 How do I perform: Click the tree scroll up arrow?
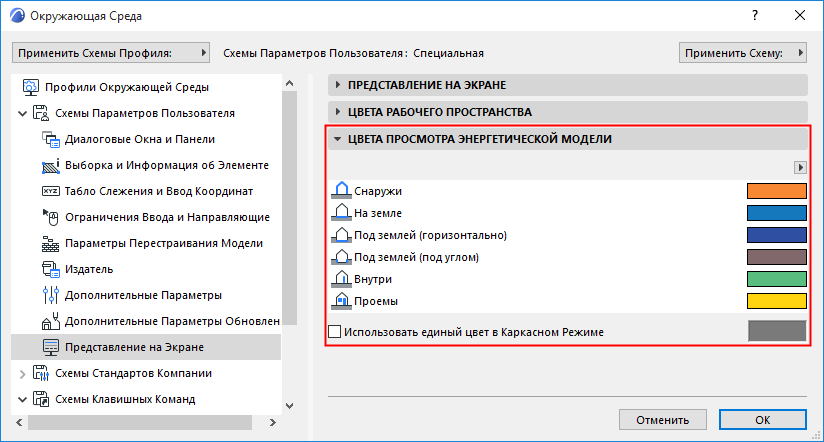click(x=289, y=83)
